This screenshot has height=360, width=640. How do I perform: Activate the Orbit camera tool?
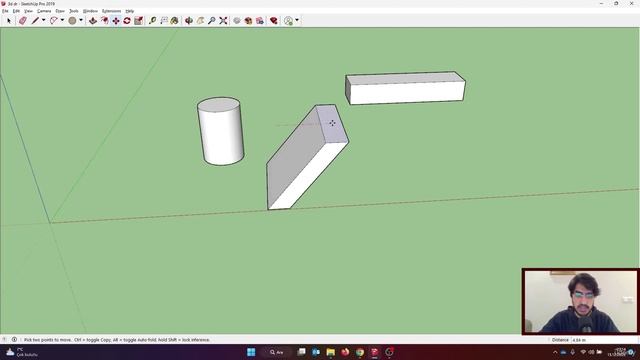click(189, 20)
